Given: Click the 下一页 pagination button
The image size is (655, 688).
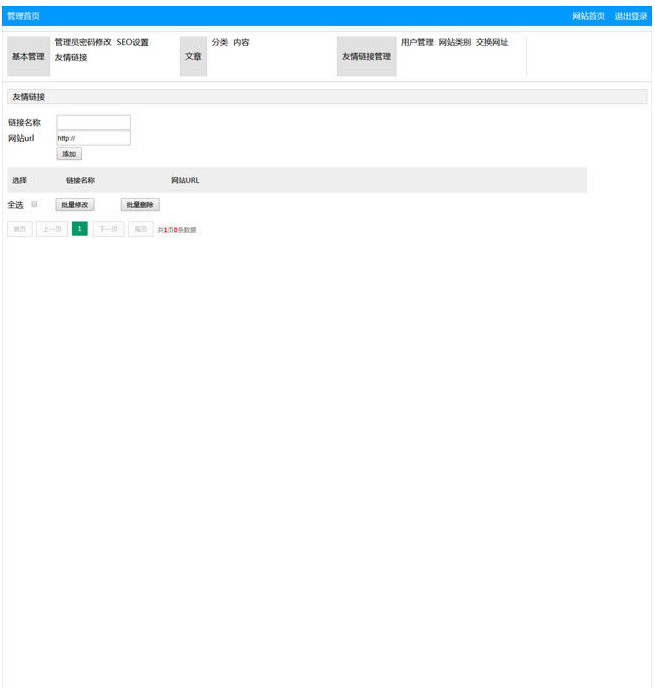Looking at the screenshot, I should (x=108, y=229).
